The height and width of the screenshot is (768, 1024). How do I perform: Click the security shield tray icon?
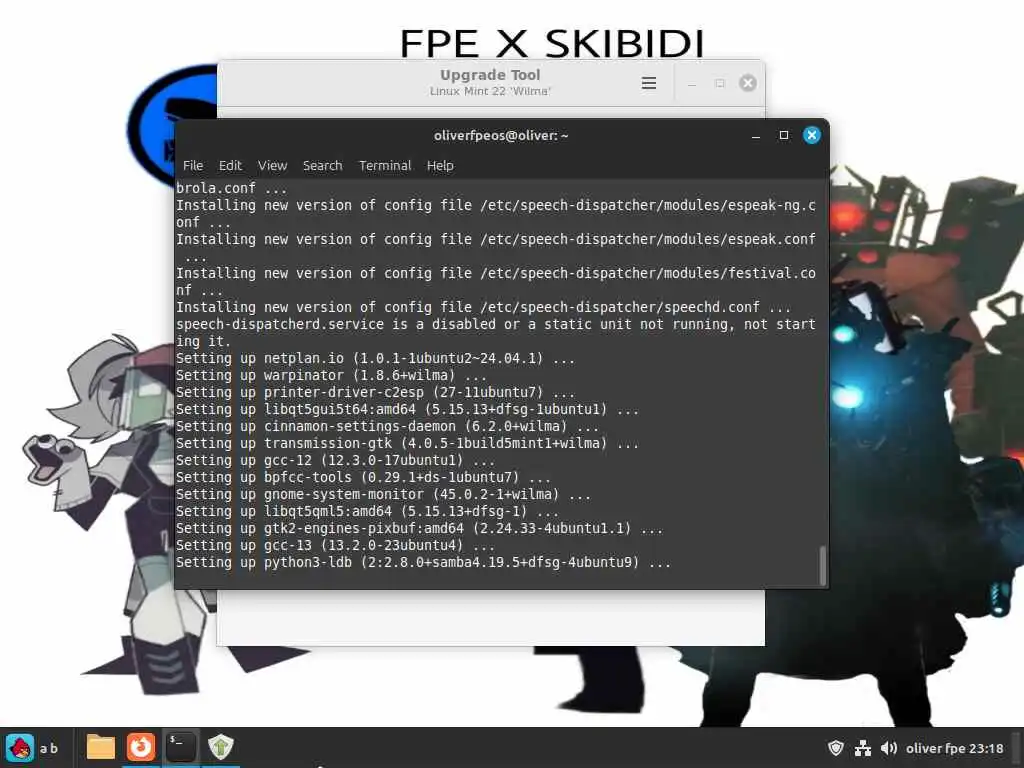835,748
